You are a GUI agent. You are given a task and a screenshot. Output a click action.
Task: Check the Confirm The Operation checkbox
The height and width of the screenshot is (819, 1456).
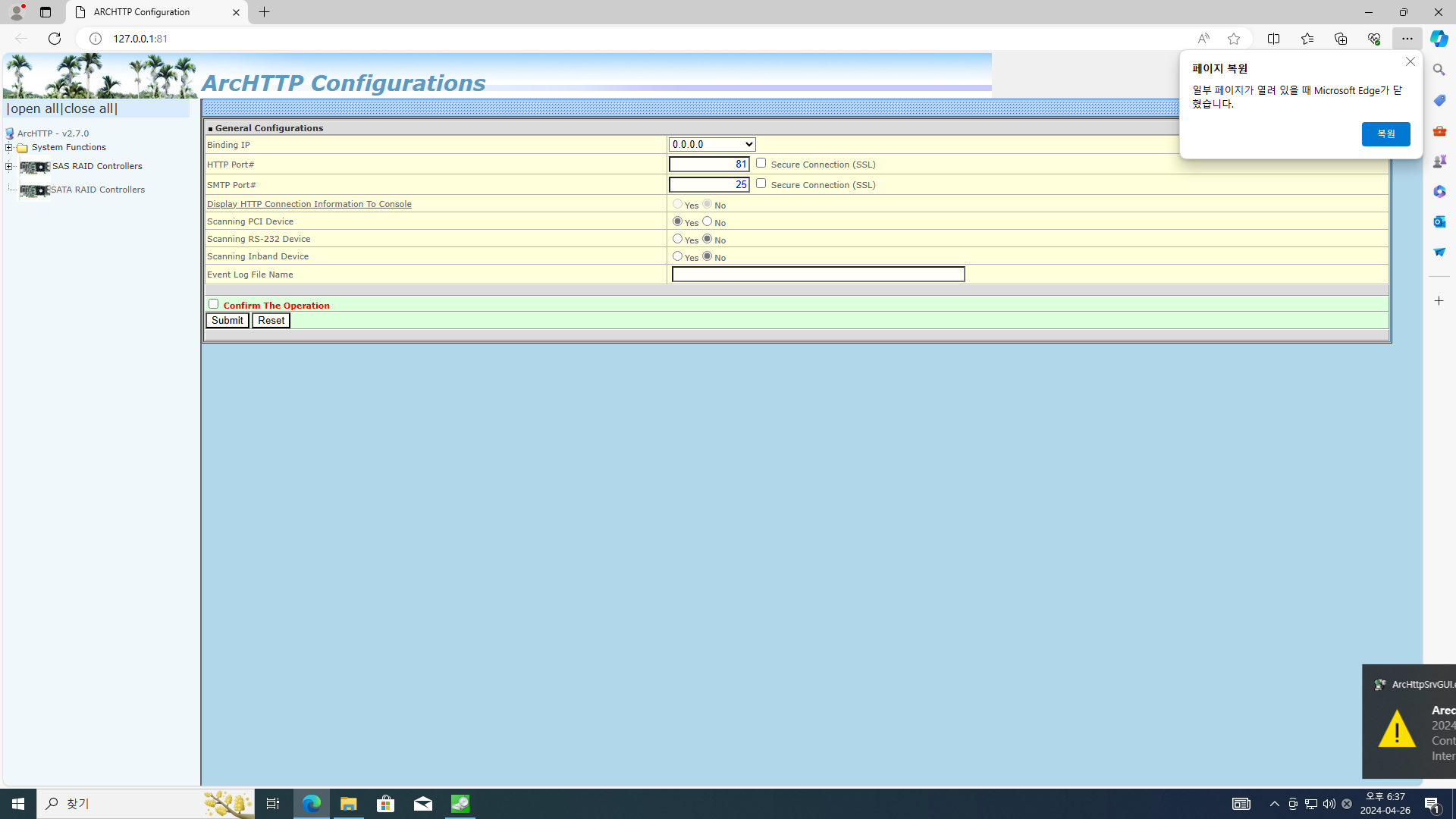(x=213, y=304)
